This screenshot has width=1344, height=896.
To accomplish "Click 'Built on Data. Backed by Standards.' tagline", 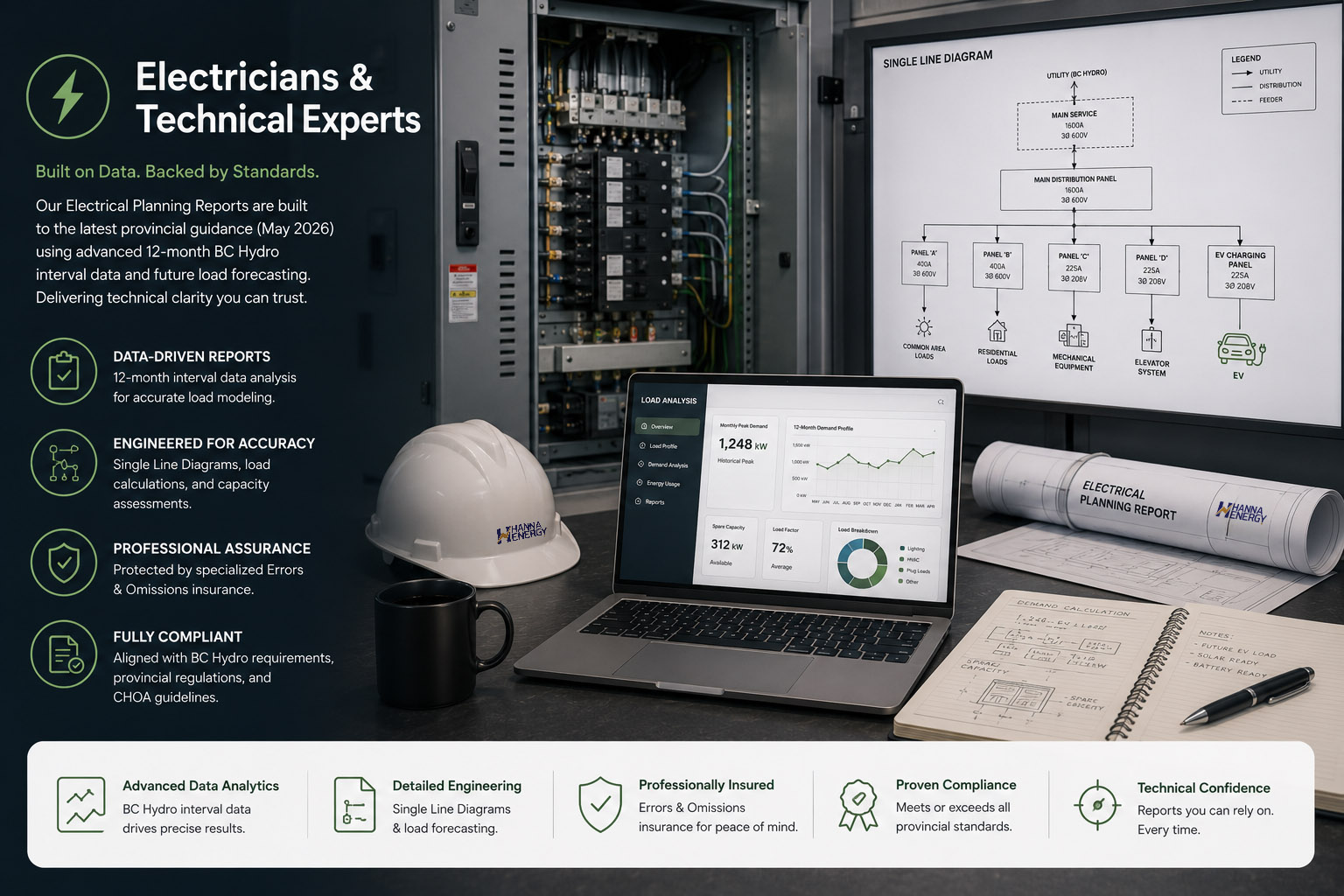I will tap(177, 171).
